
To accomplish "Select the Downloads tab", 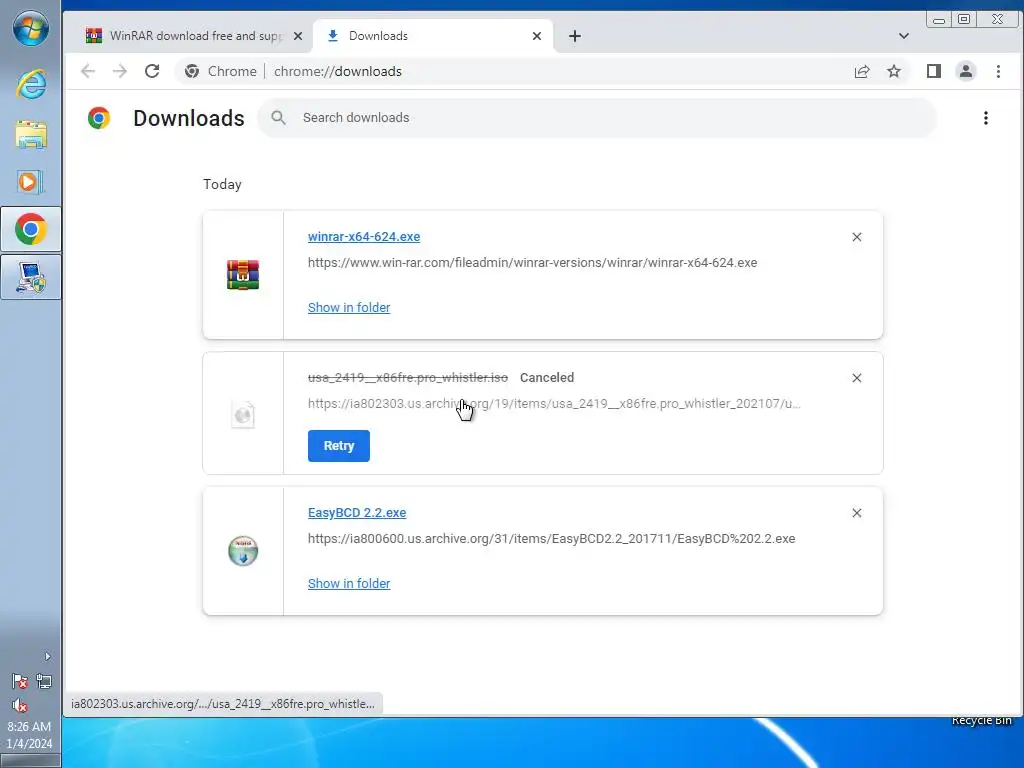I will [433, 36].
